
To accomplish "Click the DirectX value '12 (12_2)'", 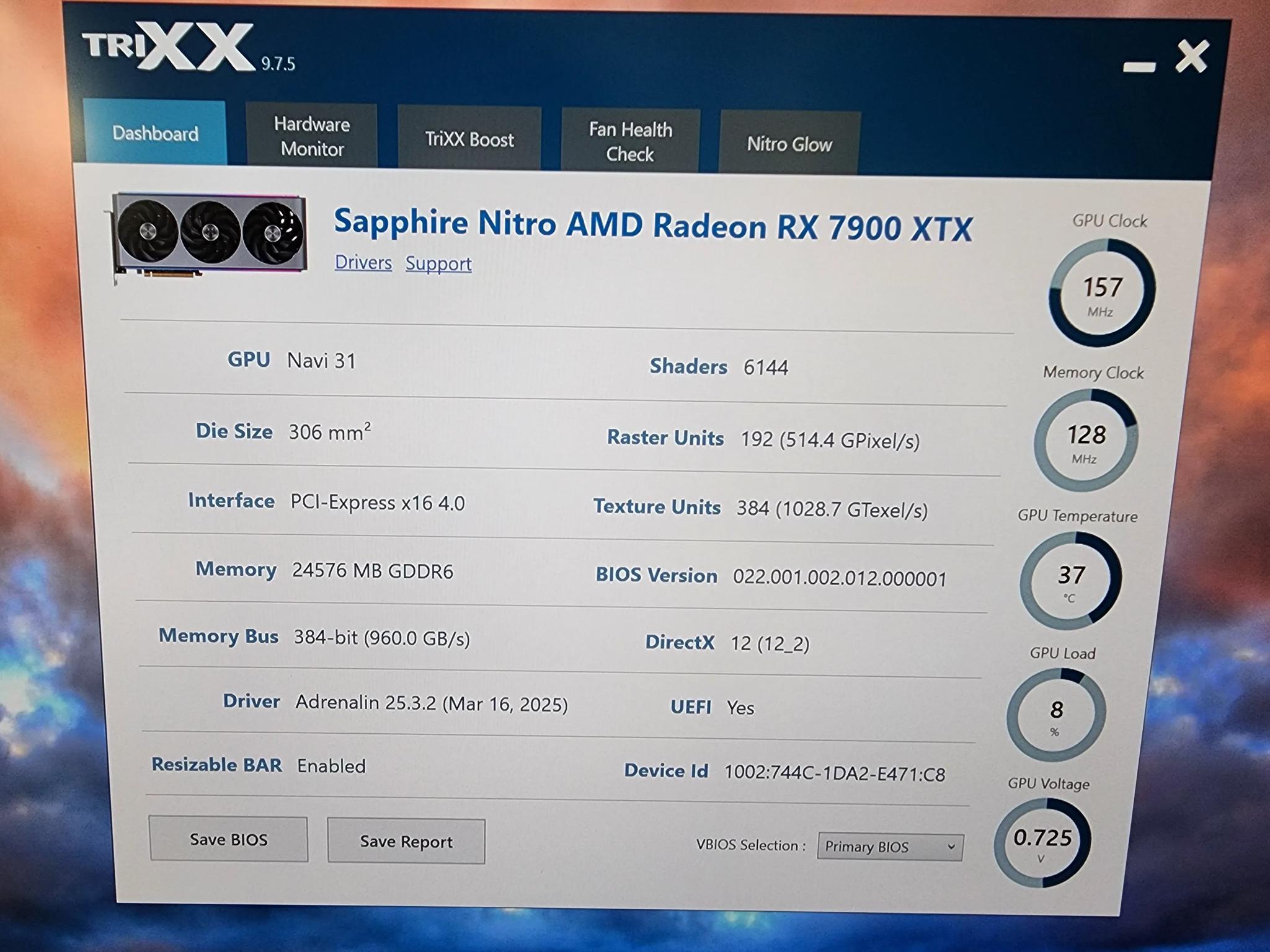I will tap(770, 643).
